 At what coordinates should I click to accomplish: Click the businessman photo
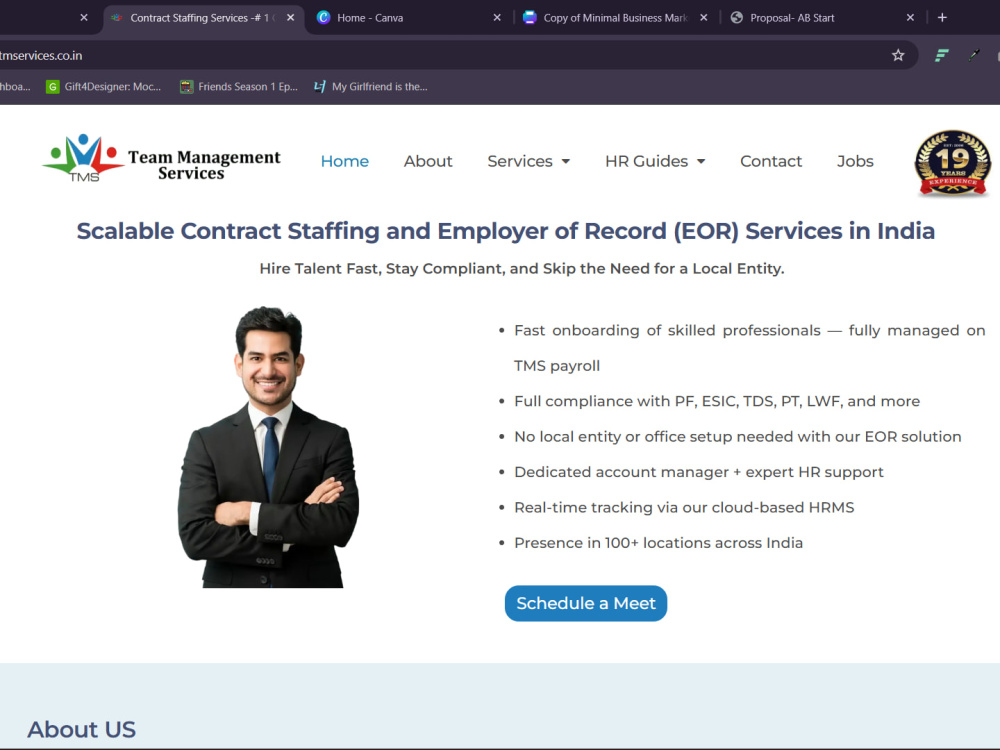tap(268, 447)
